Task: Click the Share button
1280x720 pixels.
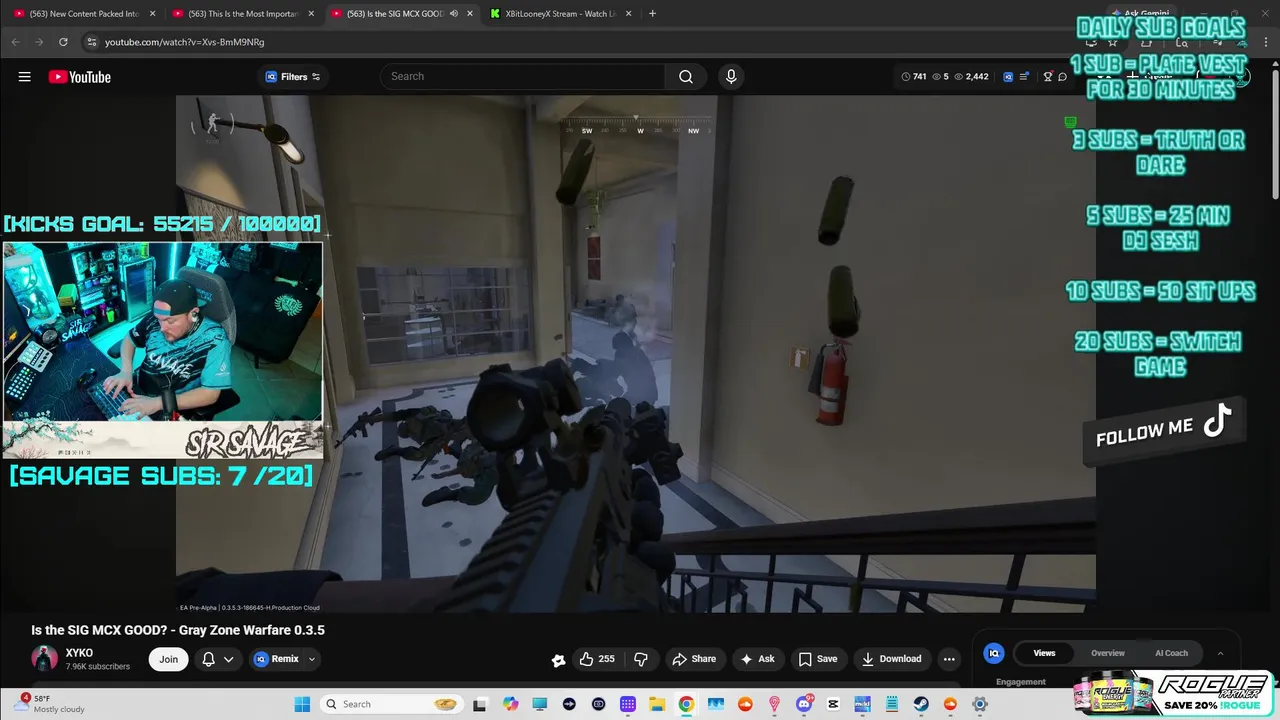Action: coord(694,659)
